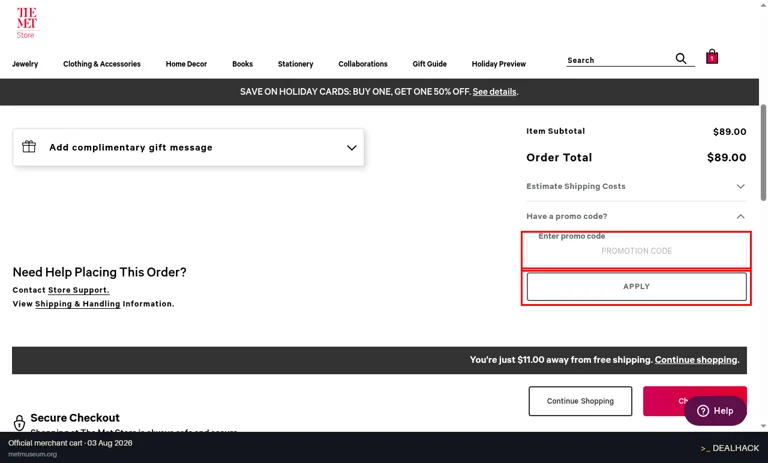Expand Estimate Shipping Costs section
Image resolution: width=768 pixels, height=463 pixels.
pos(636,186)
